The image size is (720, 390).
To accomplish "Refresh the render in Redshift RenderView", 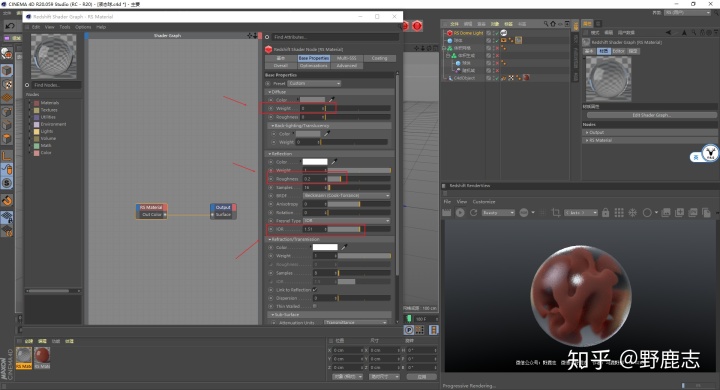I will [x=473, y=213].
